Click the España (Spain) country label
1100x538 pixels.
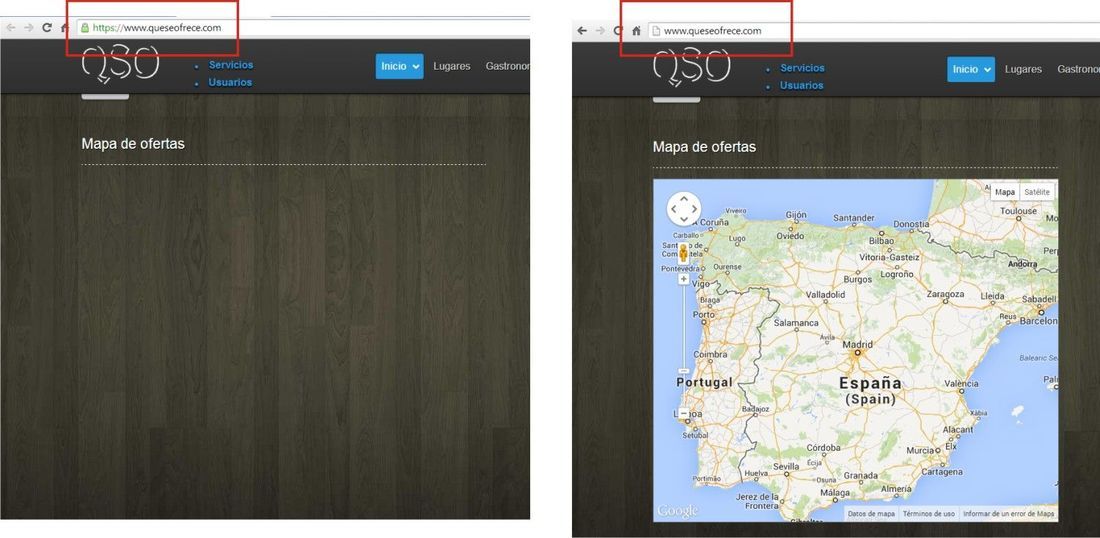tap(871, 391)
